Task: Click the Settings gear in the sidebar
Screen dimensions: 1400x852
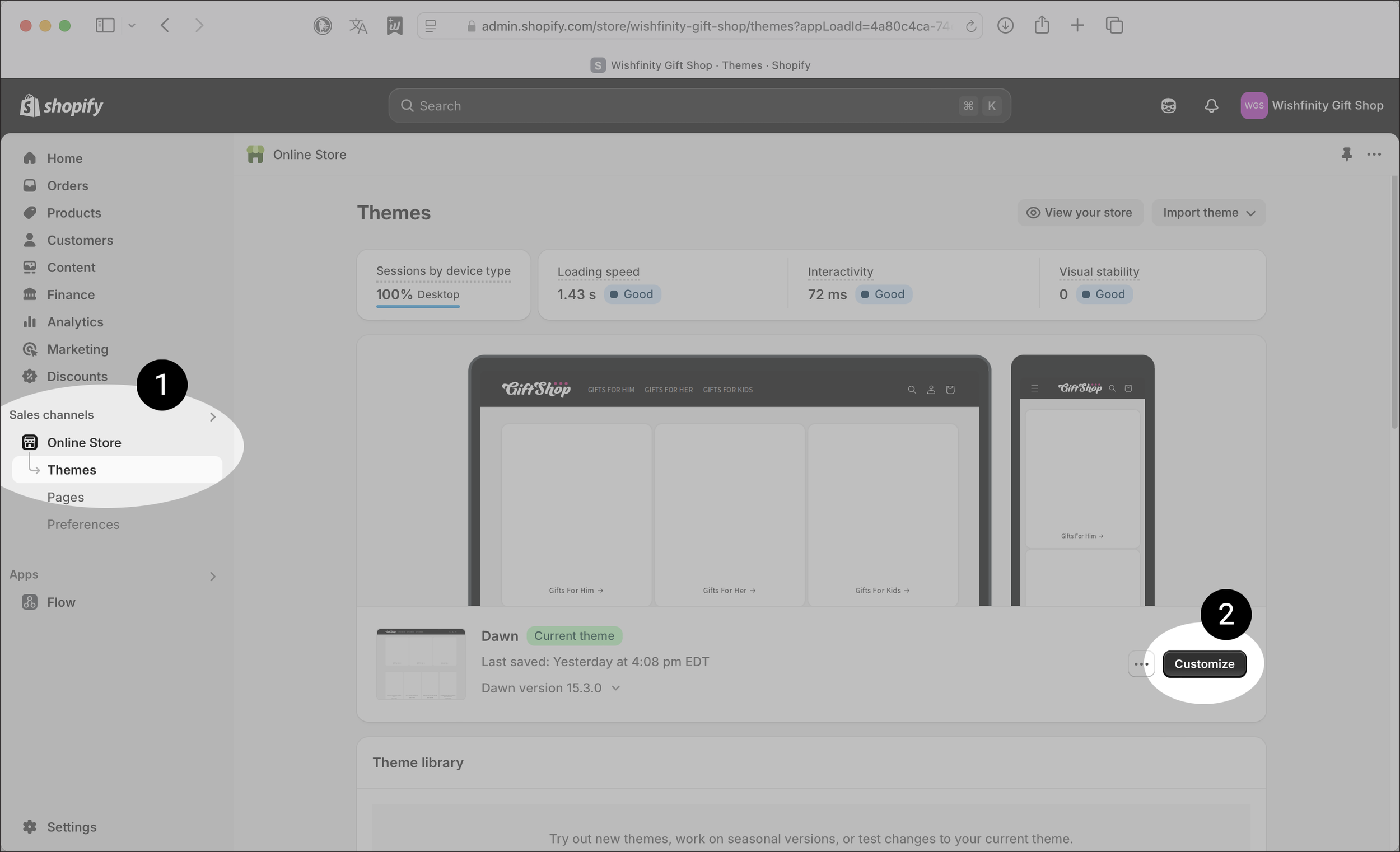Action: 30,826
